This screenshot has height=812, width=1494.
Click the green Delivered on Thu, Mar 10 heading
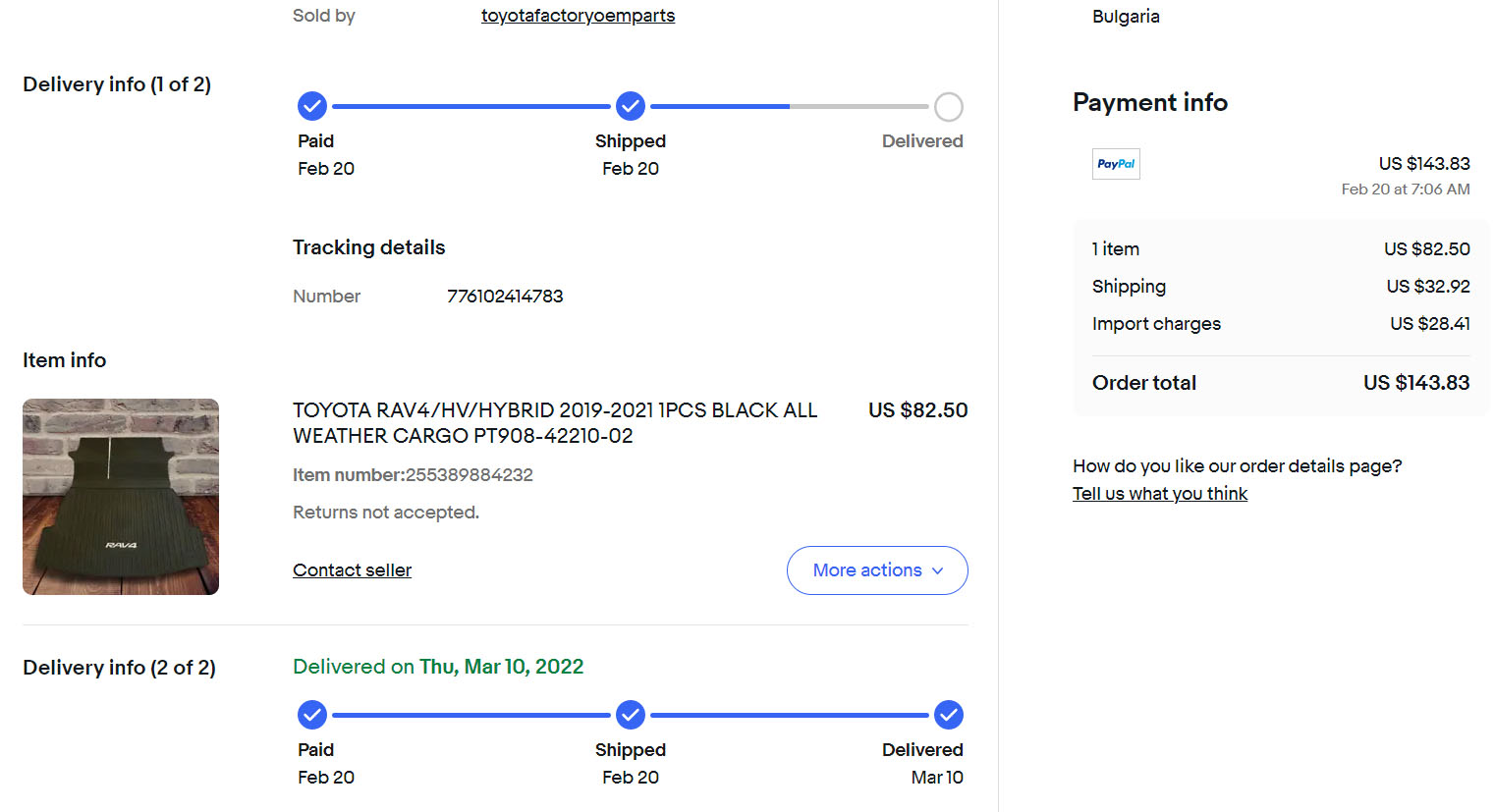(x=438, y=667)
